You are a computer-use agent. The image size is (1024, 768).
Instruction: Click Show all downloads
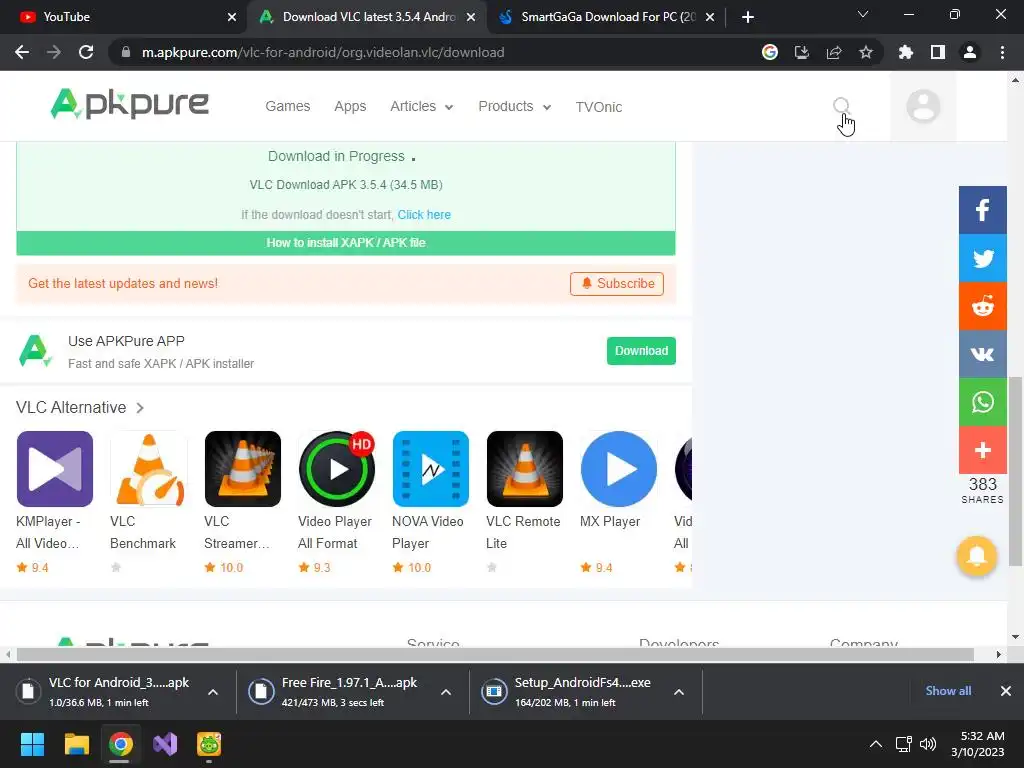(948, 691)
